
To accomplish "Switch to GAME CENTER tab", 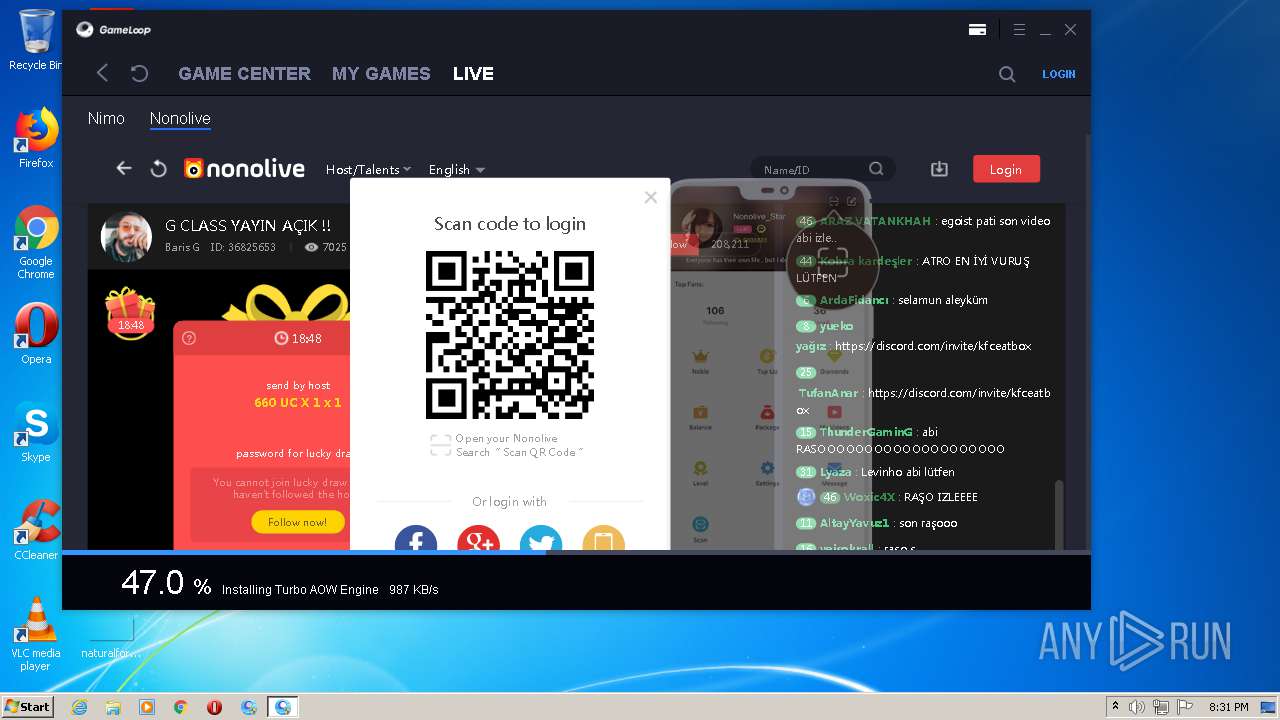I will 244,74.
